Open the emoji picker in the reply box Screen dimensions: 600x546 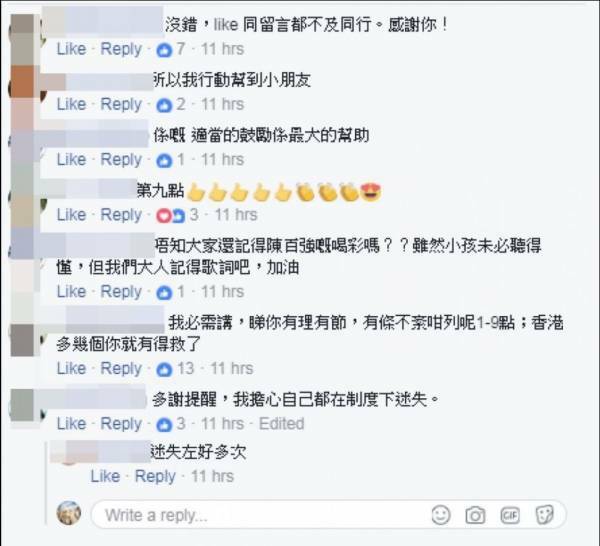(441, 515)
